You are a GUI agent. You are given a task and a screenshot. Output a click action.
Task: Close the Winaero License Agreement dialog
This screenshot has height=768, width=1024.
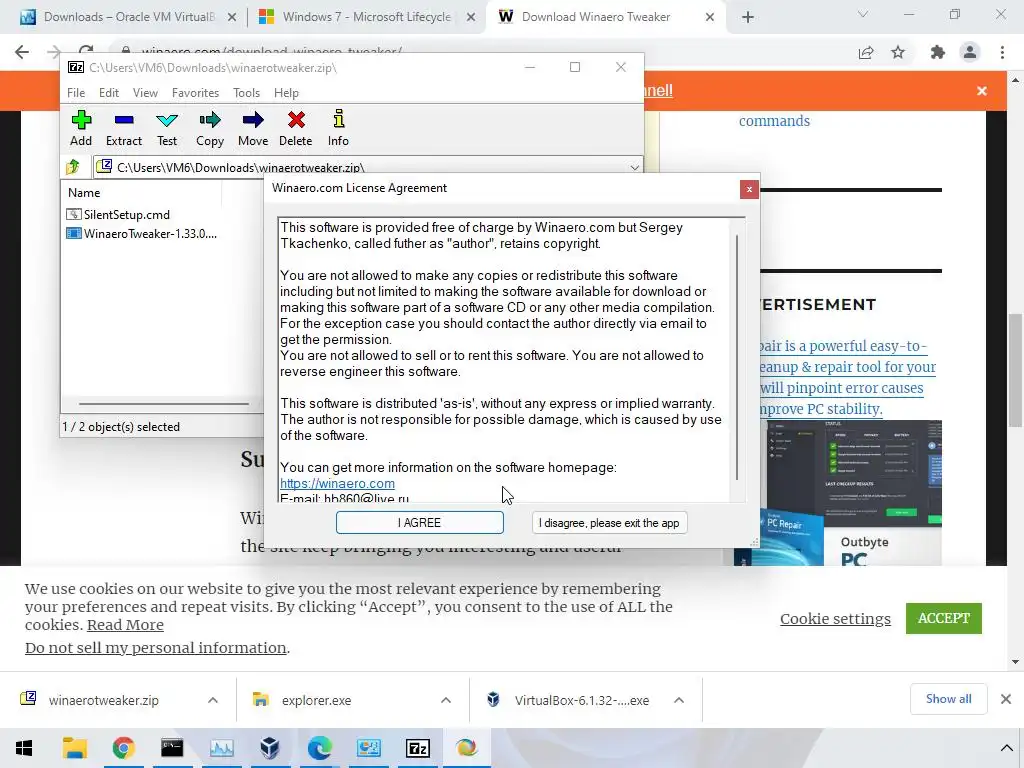[749, 189]
